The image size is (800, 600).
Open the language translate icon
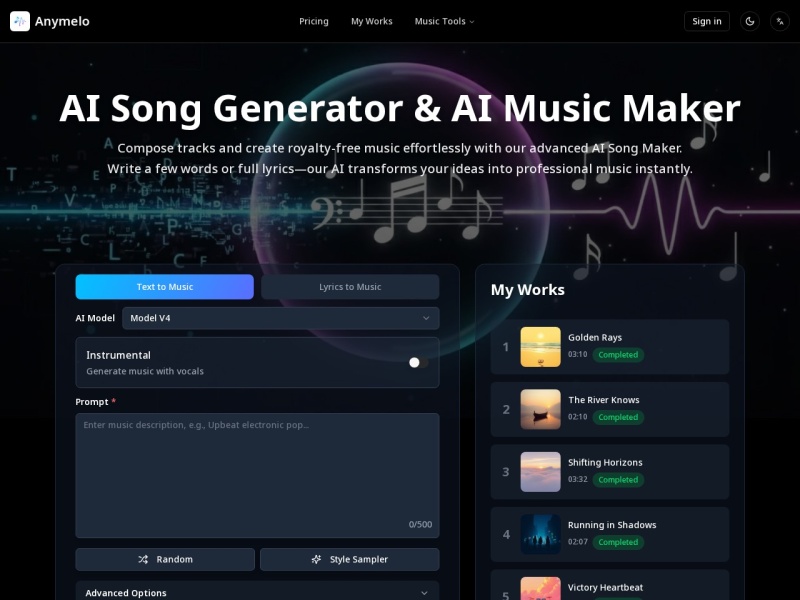pos(780,21)
